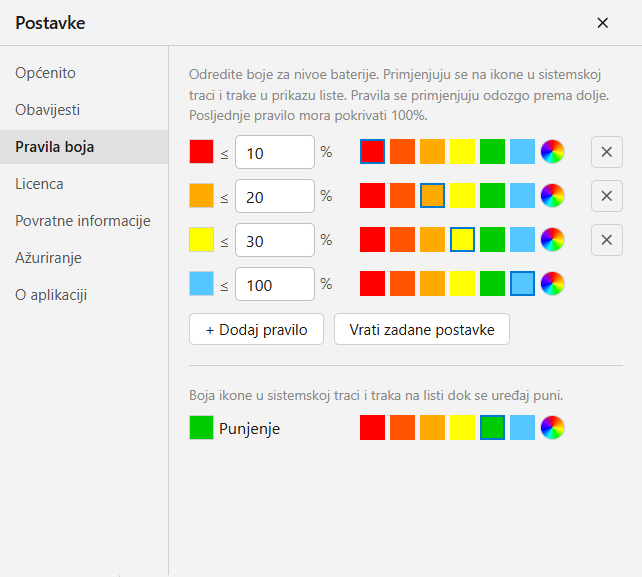Delete the 30% color rule

tap(607, 240)
